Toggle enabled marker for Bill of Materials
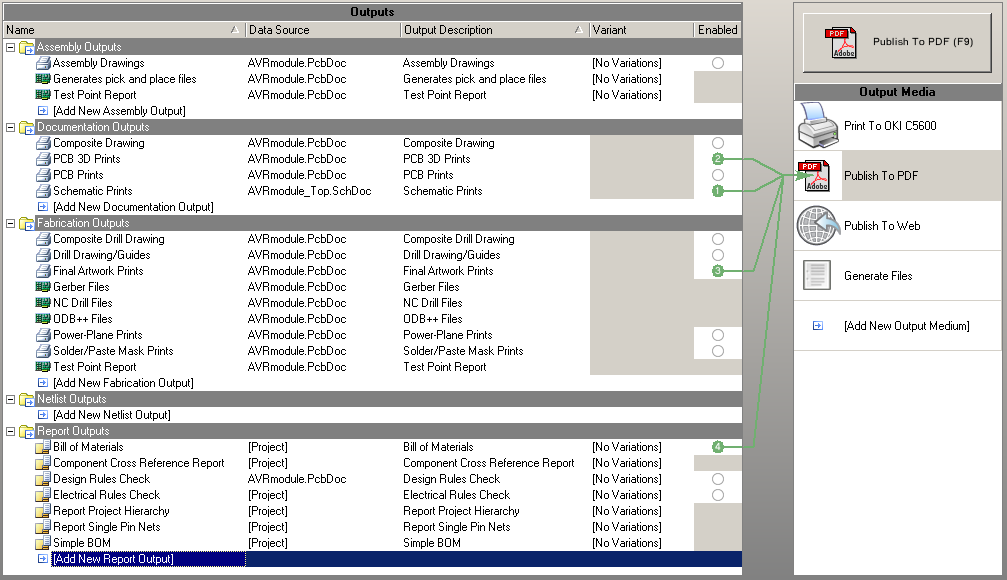This screenshot has width=1007, height=580. pos(718,447)
